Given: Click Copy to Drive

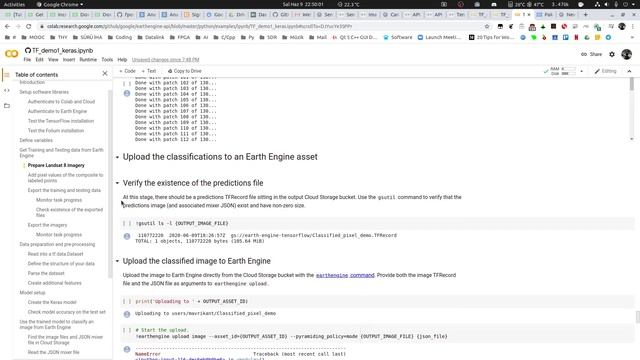Looking at the screenshot, I should 184,71.
